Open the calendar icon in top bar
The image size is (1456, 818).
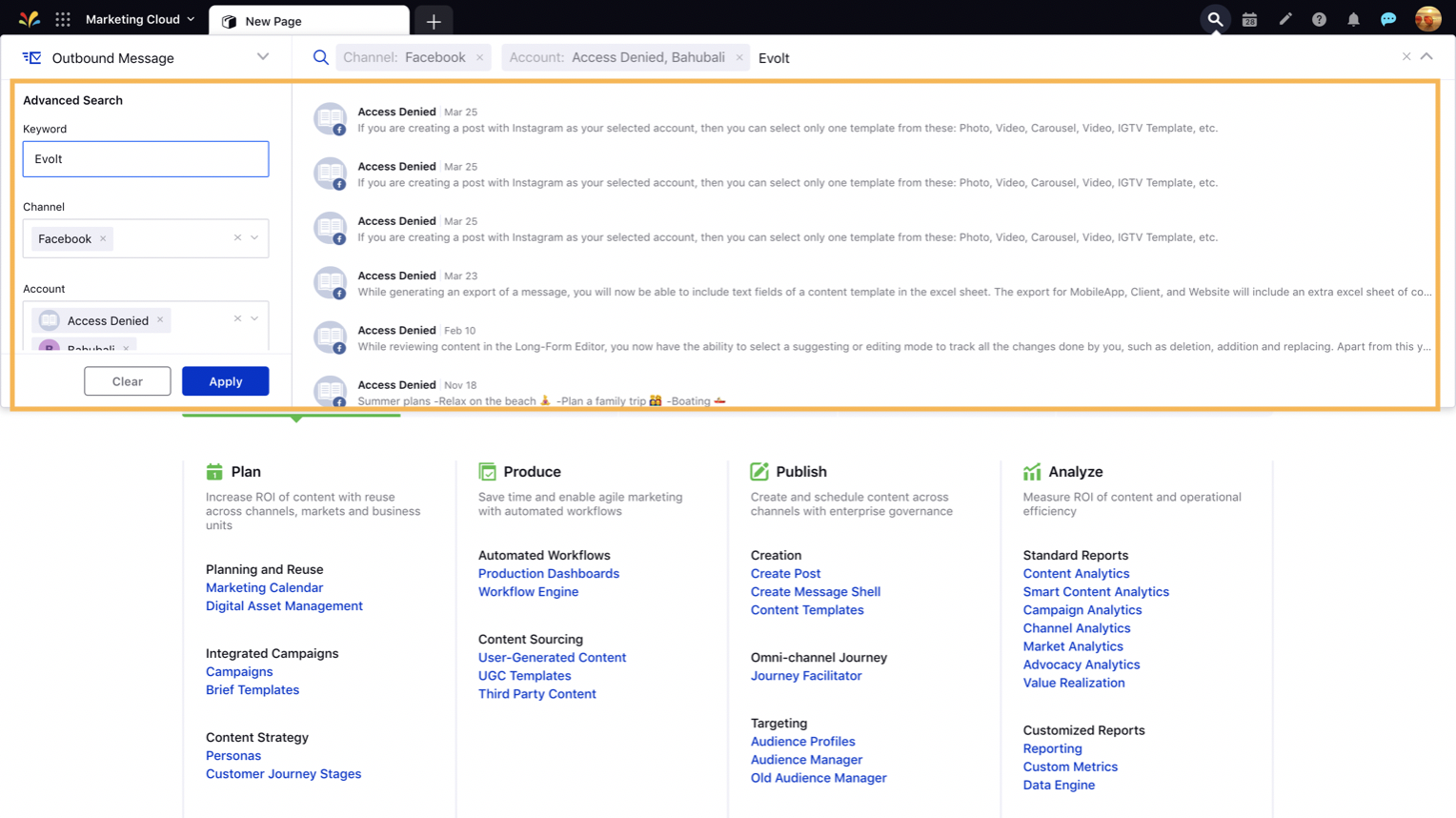[x=1249, y=19]
